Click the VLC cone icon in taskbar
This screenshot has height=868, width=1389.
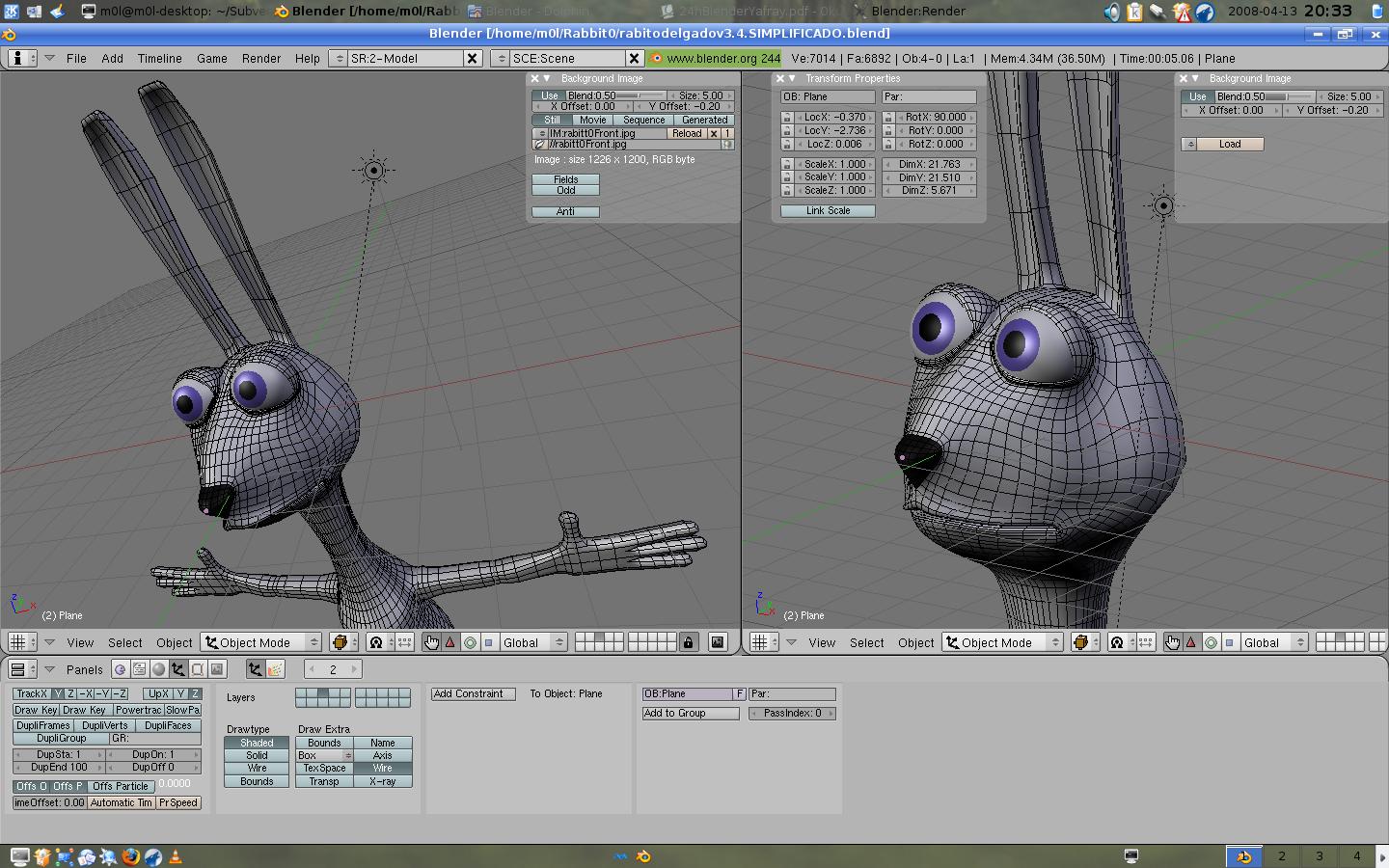(176, 856)
